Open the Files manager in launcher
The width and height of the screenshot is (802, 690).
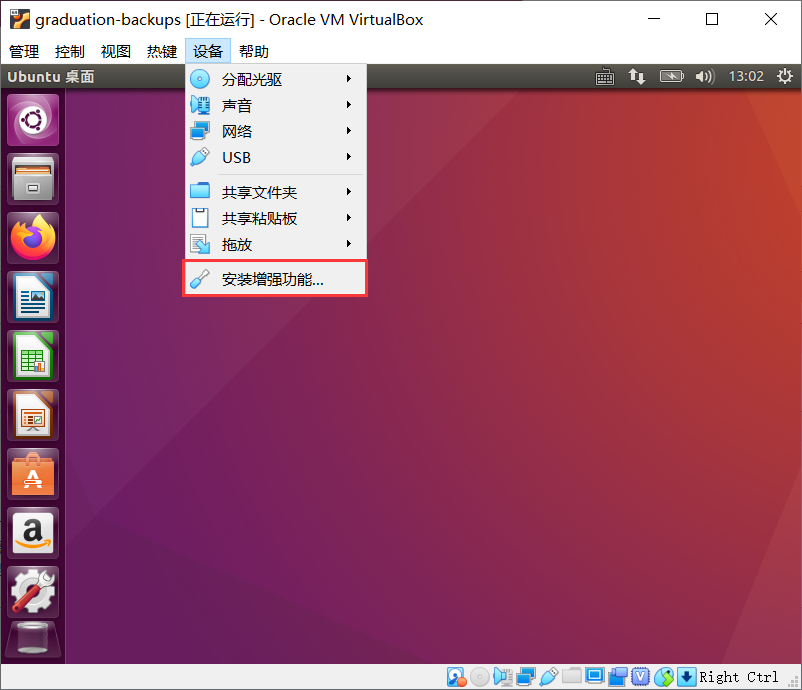point(33,179)
